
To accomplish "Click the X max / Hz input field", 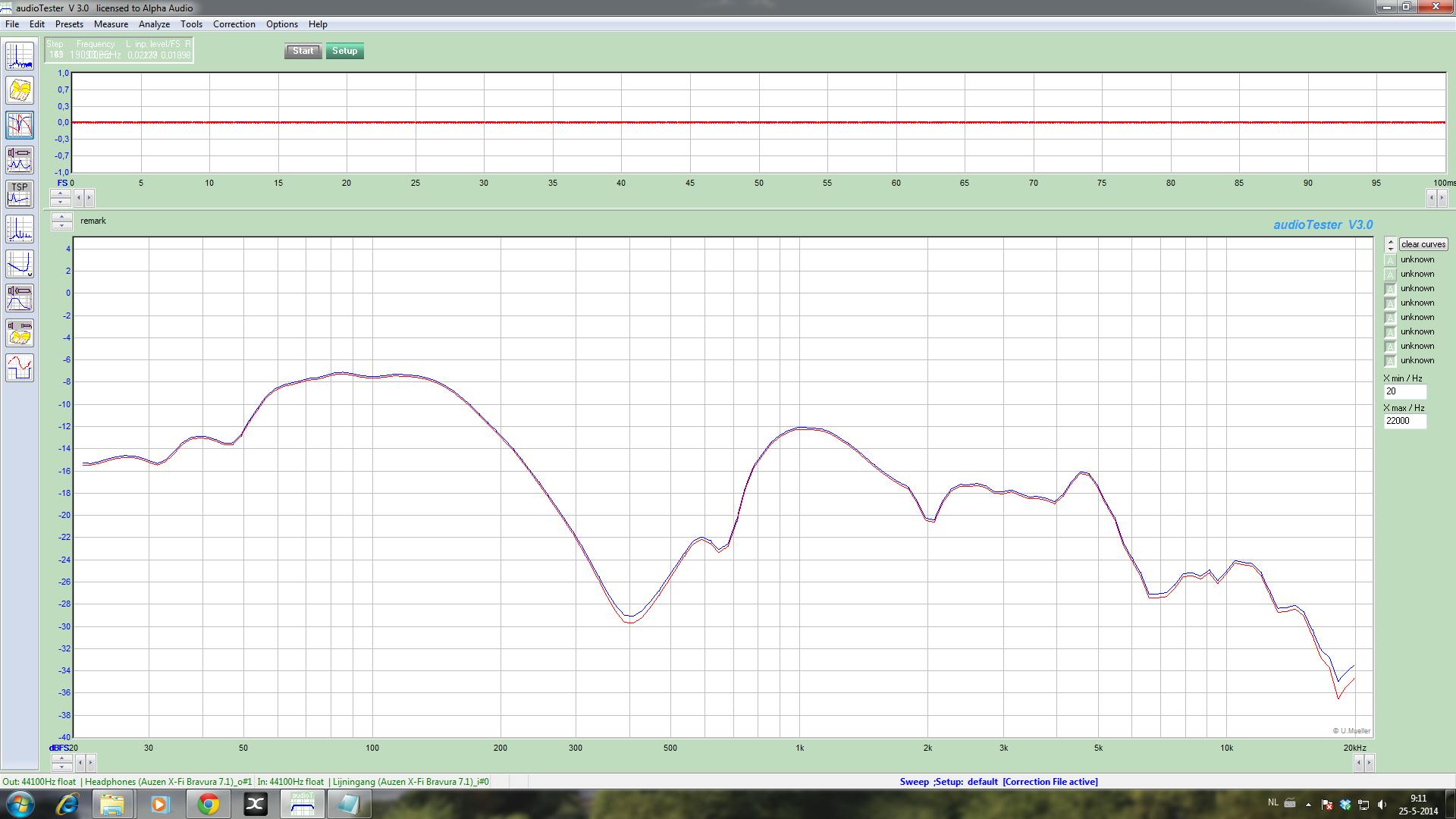I will point(1404,421).
